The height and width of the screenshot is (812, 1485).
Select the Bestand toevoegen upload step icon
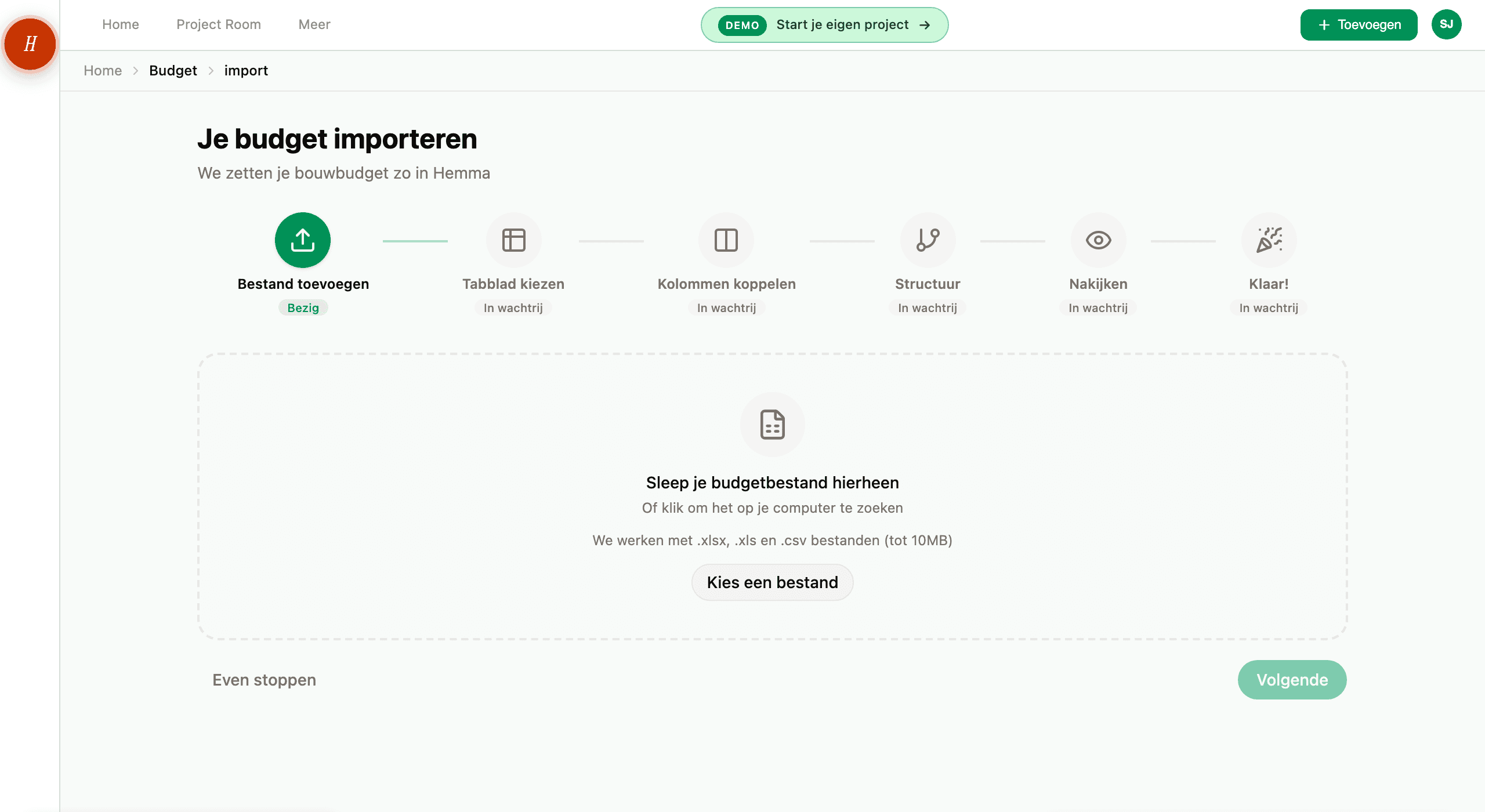point(302,240)
